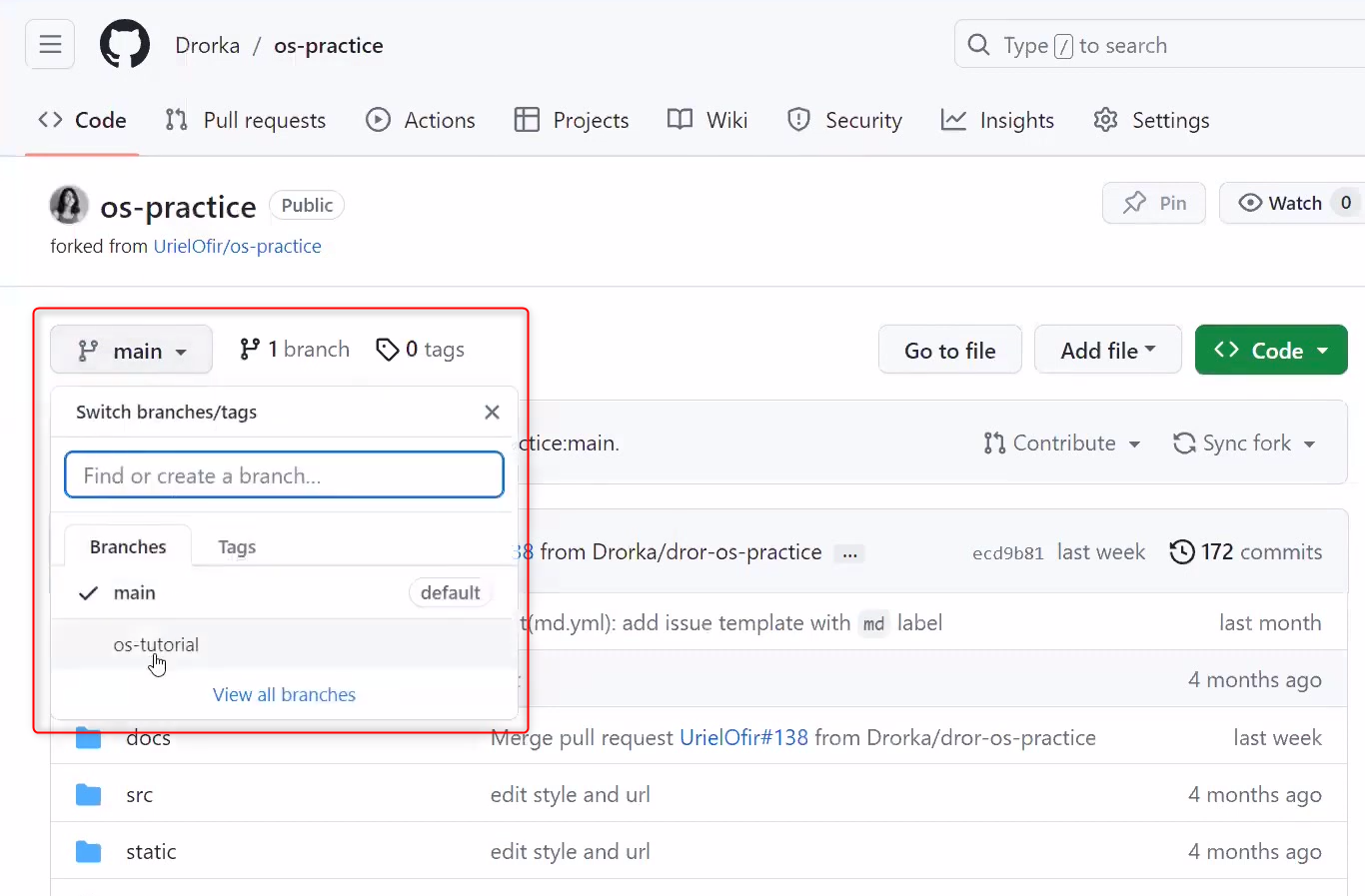Click the owner avatar next to the os-practice title
The image size is (1365, 896).
(69, 205)
